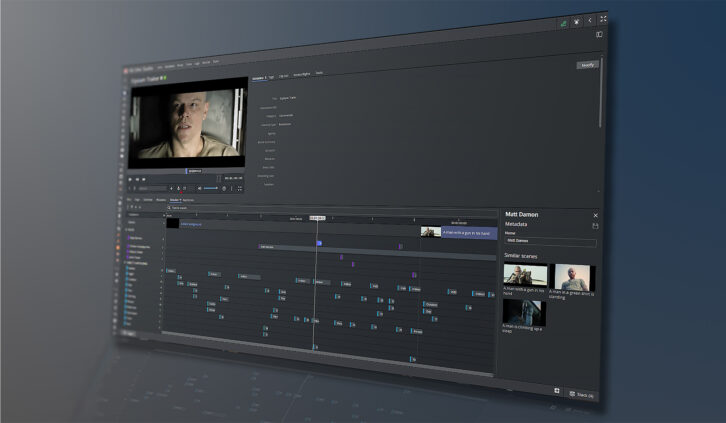Play the video in the preview player
This screenshot has height=423, width=726.
click(131, 179)
